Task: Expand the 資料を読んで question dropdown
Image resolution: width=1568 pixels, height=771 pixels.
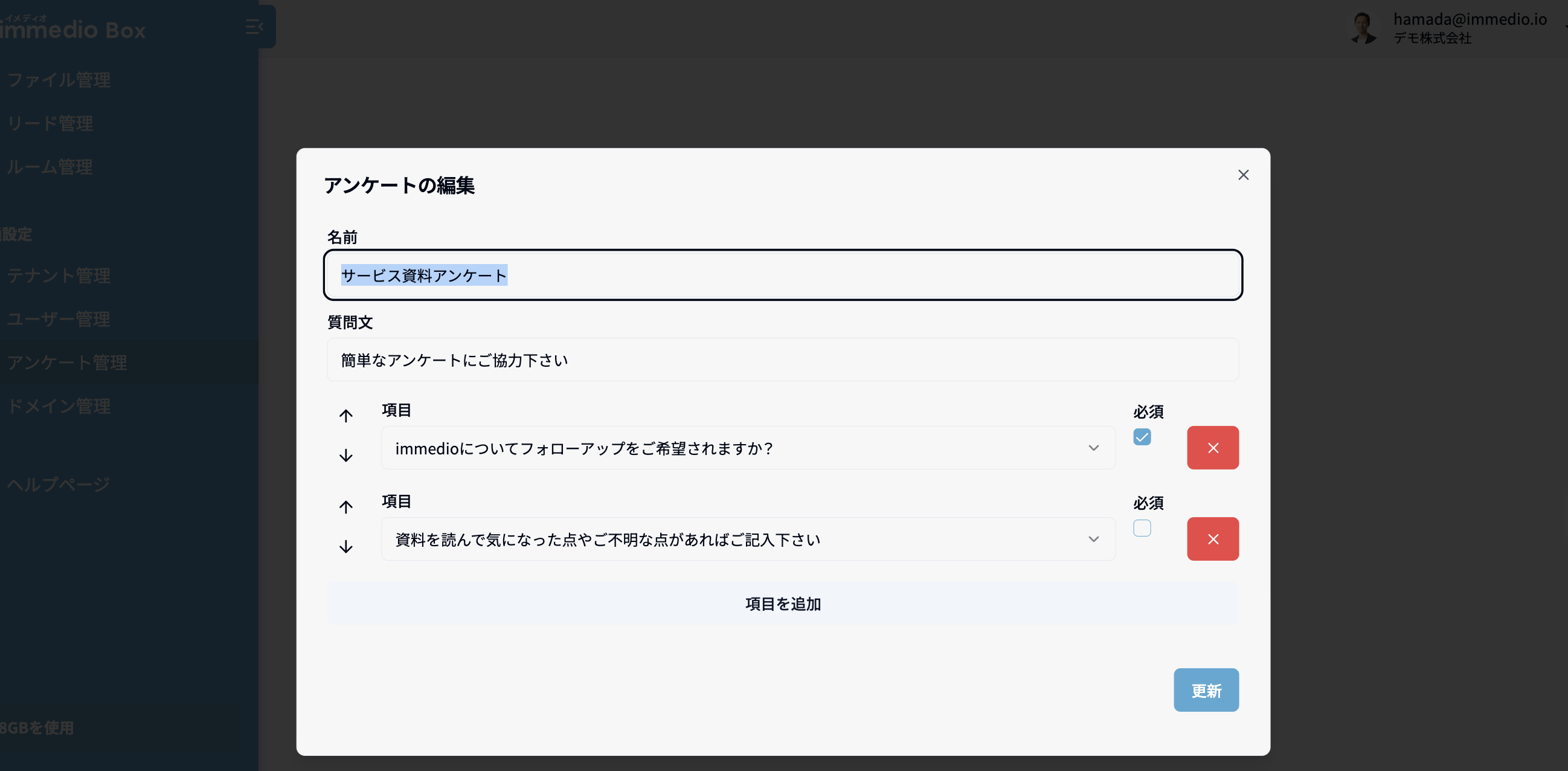Action: tap(748, 540)
